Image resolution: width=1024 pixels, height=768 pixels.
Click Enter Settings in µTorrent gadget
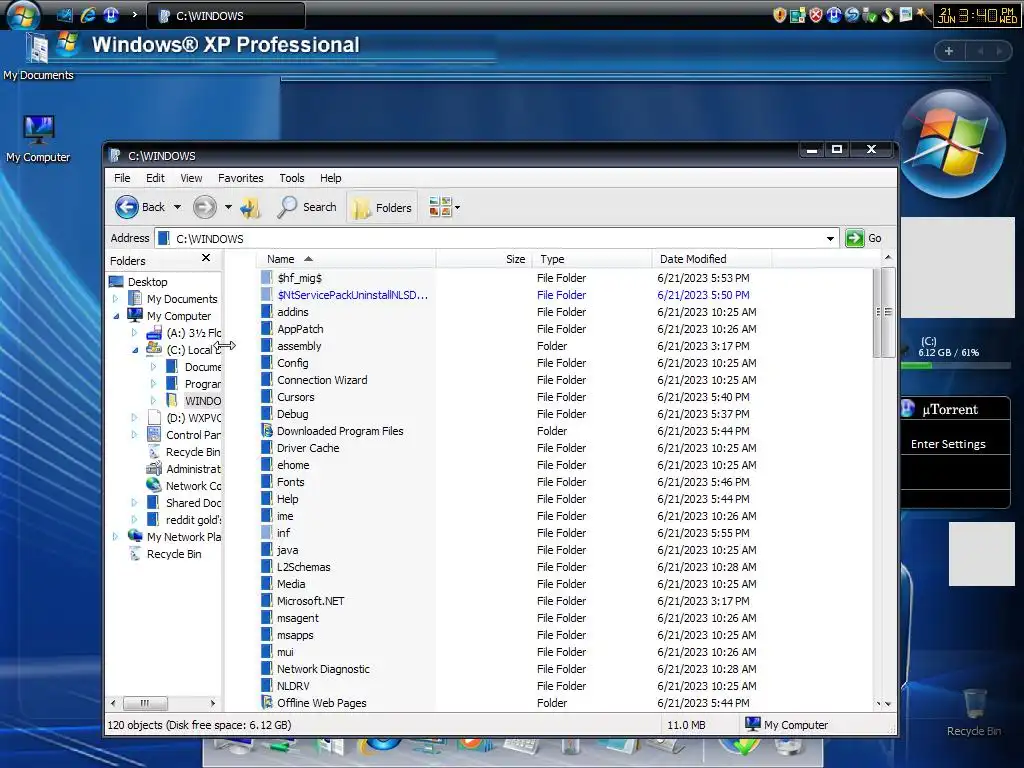[948, 444]
